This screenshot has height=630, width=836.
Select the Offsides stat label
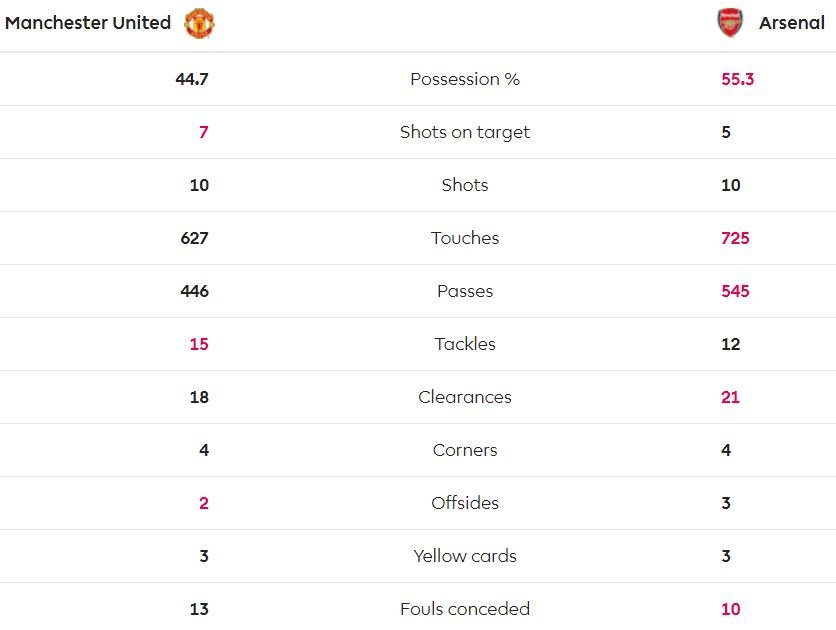465,503
